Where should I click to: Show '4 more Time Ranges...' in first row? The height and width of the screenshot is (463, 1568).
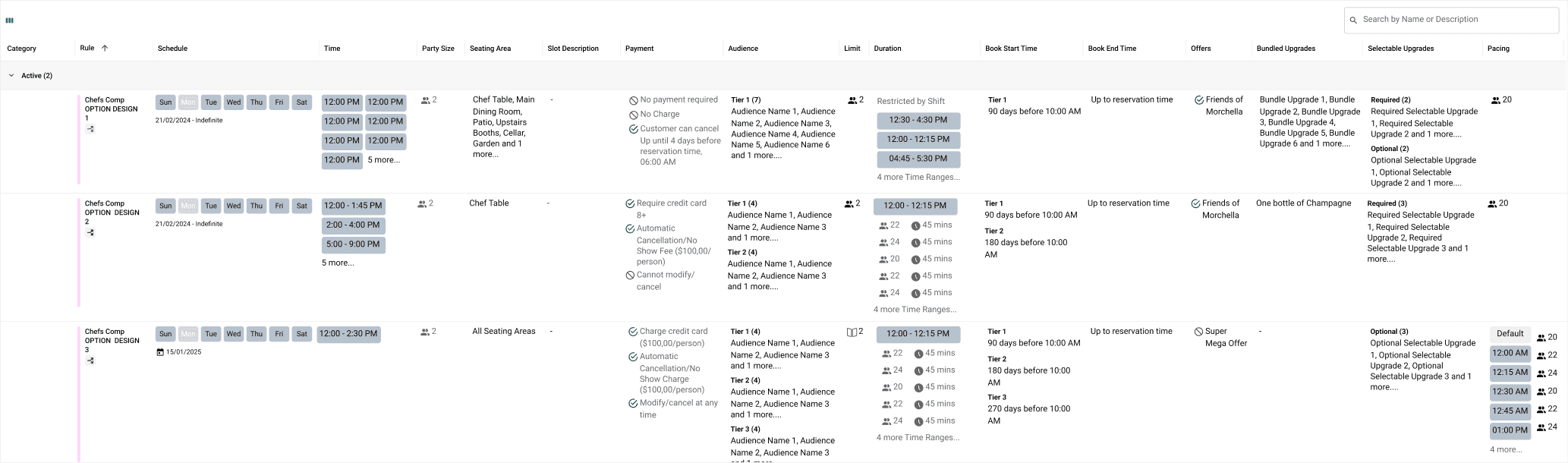(x=918, y=178)
